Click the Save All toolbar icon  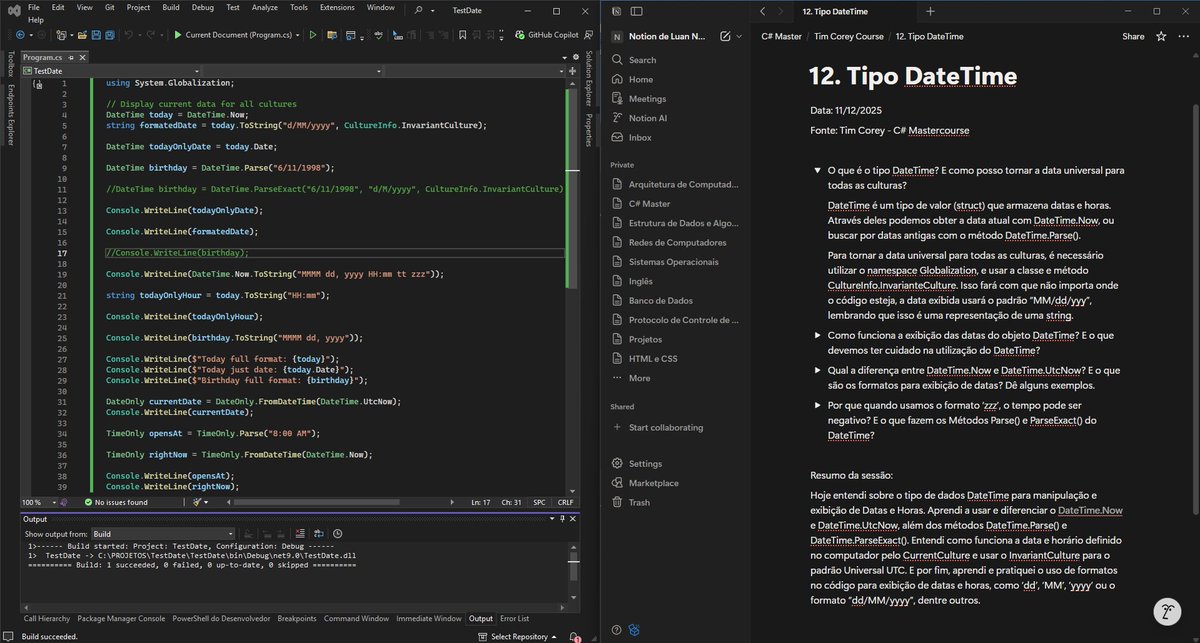[110, 35]
